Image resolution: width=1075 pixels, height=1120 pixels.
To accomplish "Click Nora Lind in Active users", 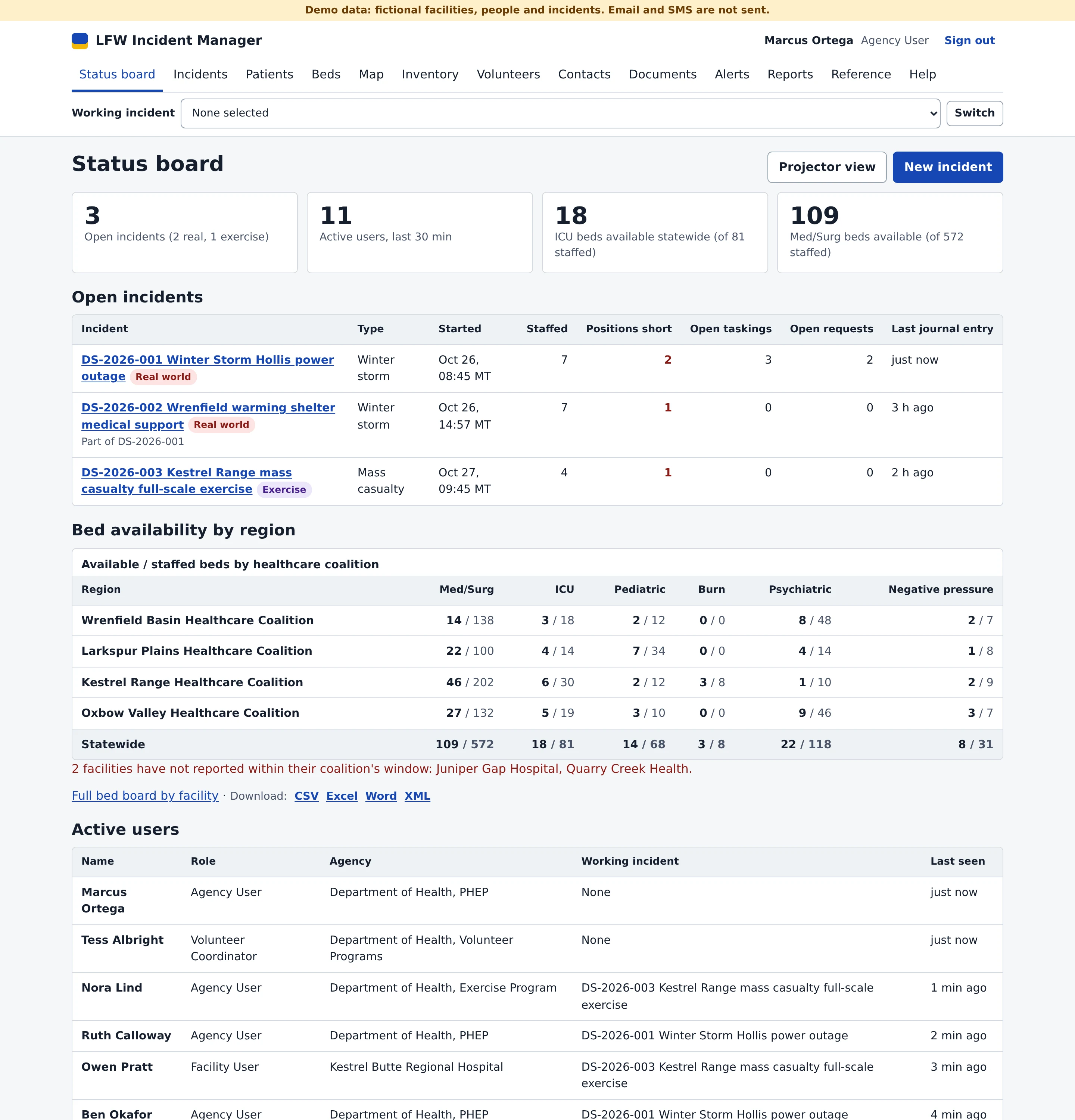I will [x=111, y=988].
